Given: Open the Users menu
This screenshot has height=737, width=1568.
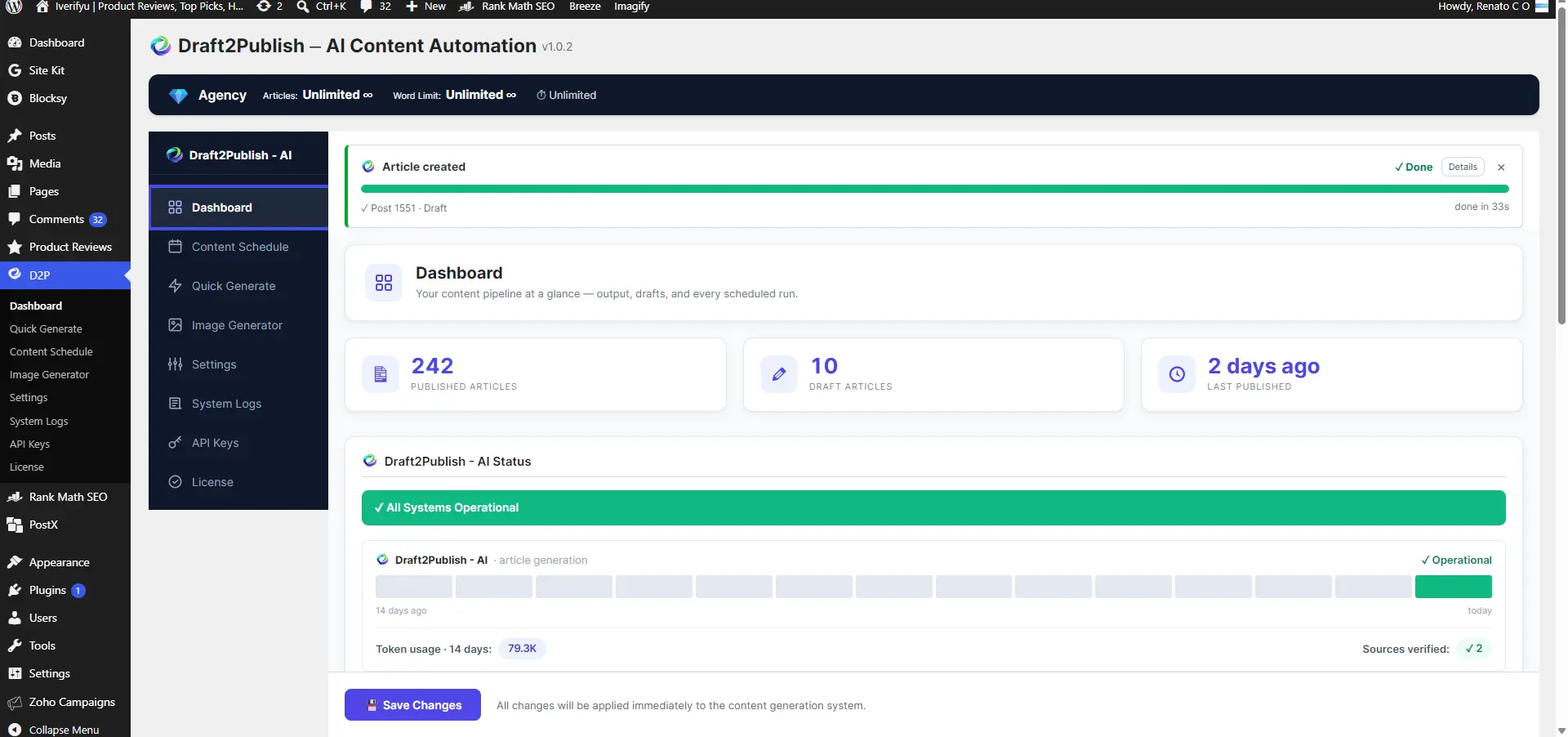Looking at the screenshot, I should point(65,618).
